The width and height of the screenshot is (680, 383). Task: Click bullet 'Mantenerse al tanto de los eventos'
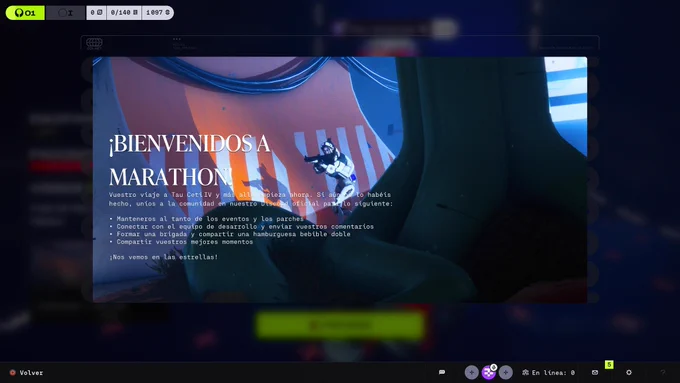tap(210, 219)
